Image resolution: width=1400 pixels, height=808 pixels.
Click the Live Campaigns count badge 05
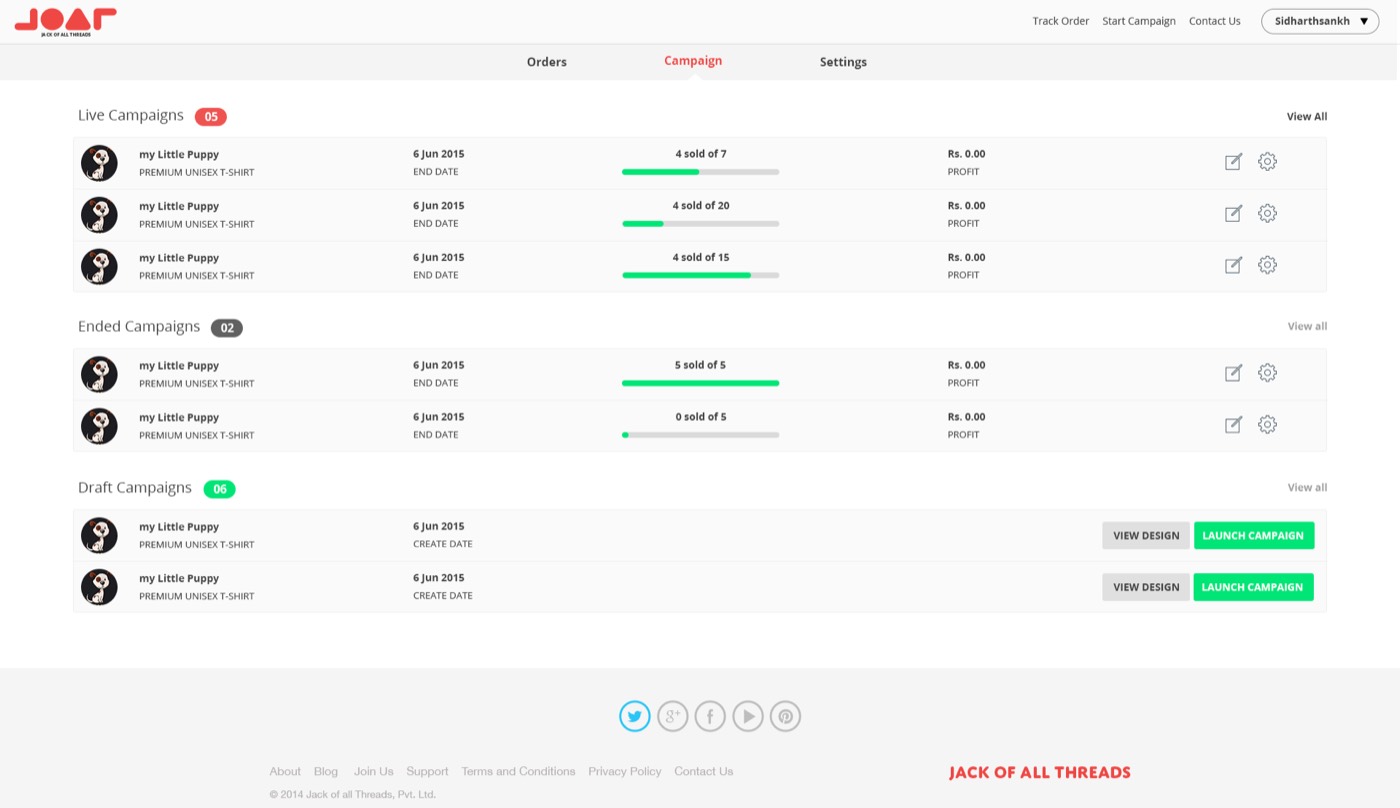point(211,117)
